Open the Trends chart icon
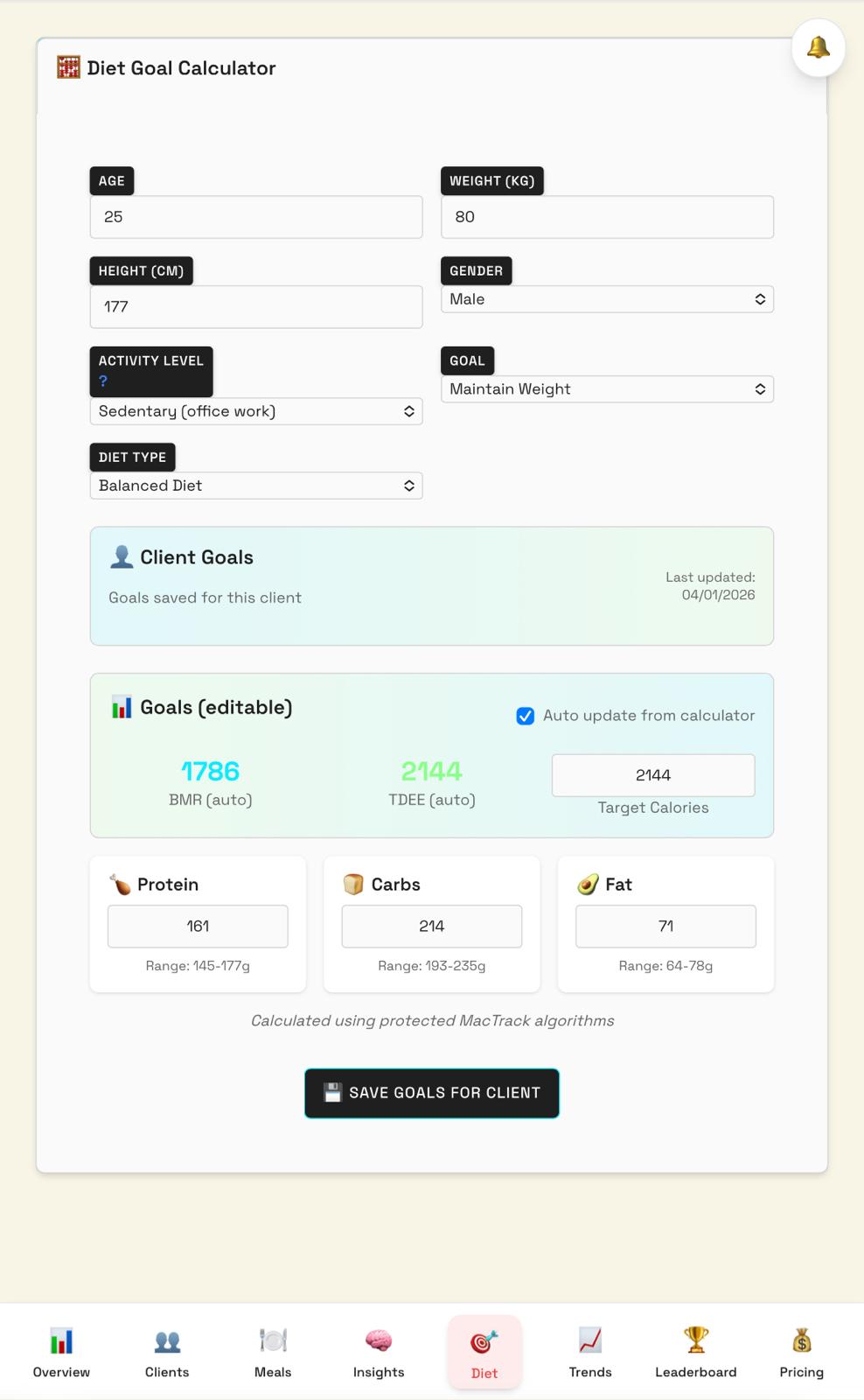864x1400 pixels. 590,1341
